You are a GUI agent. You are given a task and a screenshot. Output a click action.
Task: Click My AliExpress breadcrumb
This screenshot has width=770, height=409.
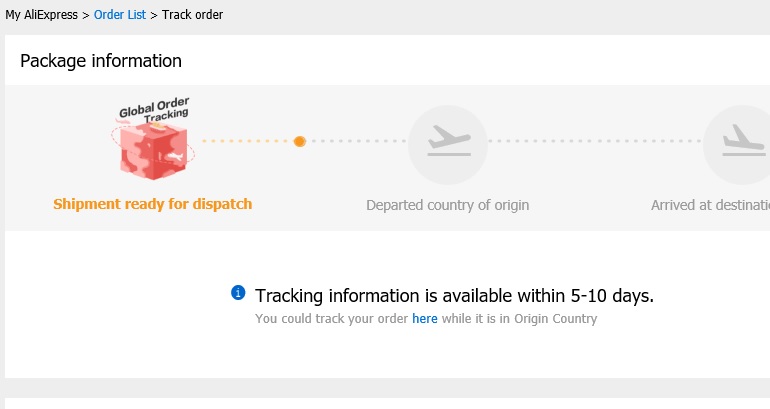(x=42, y=15)
